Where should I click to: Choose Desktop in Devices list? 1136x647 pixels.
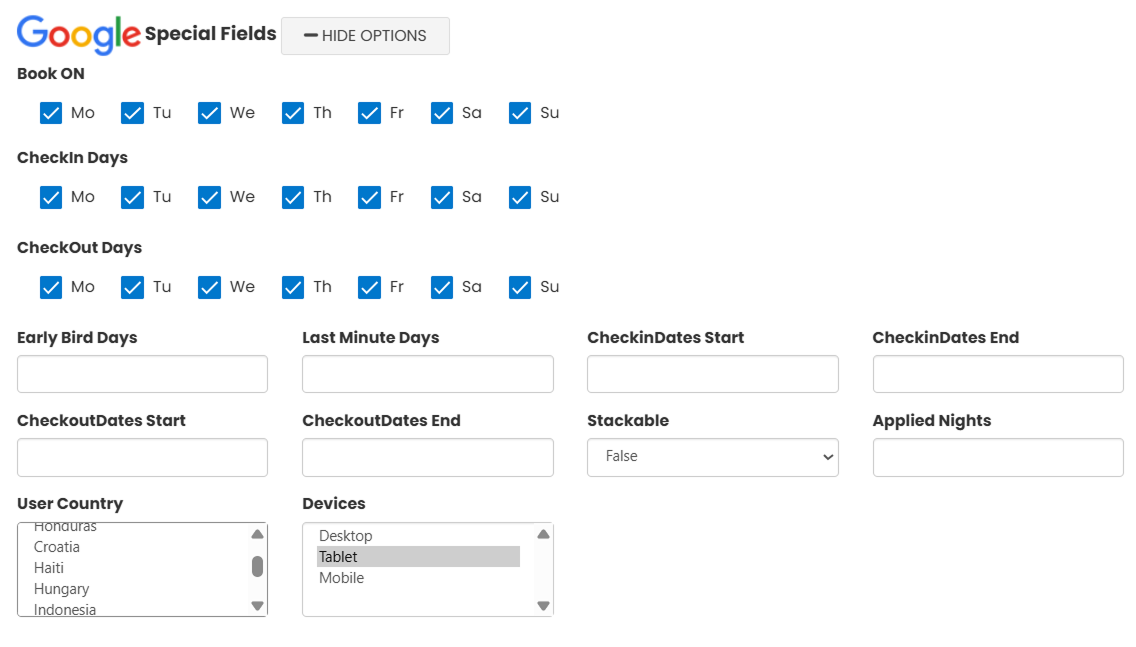point(346,536)
